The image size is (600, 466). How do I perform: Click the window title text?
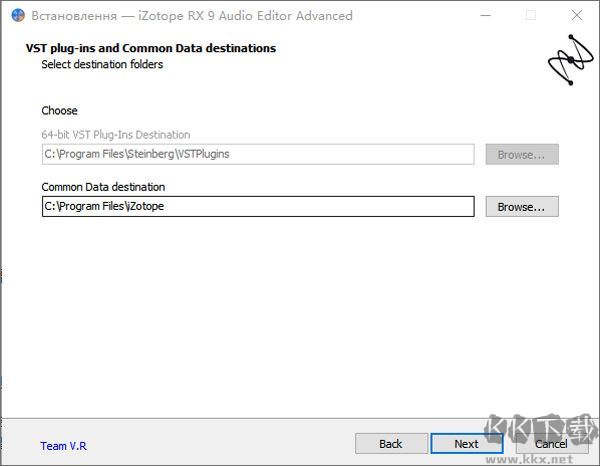click(x=192, y=16)
